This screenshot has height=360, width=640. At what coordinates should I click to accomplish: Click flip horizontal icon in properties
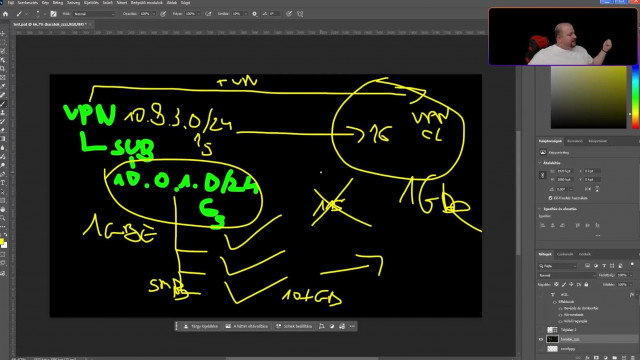pos(588,189)
